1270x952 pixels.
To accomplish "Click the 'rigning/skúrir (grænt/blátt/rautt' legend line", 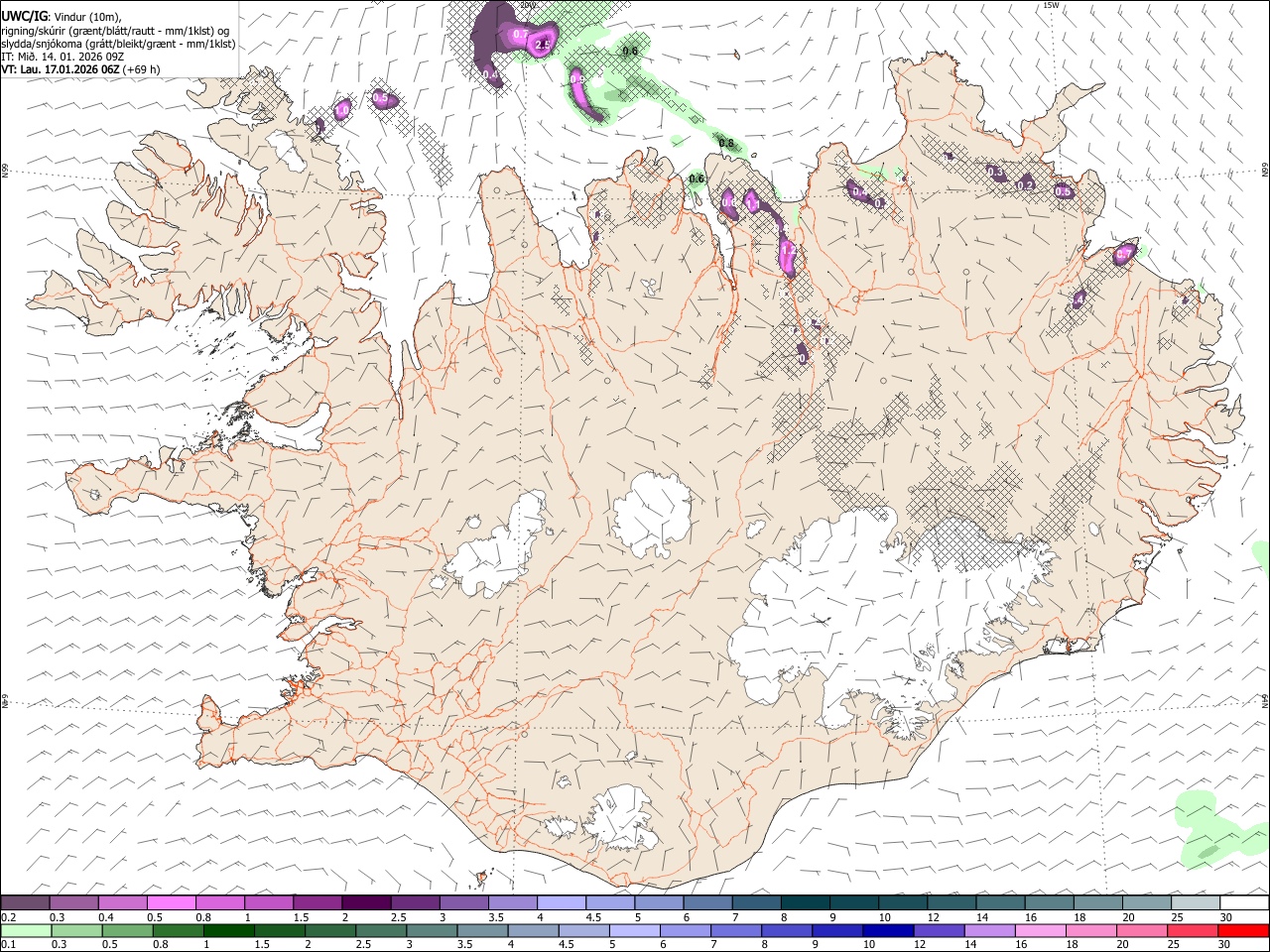I will coord(114,31).
